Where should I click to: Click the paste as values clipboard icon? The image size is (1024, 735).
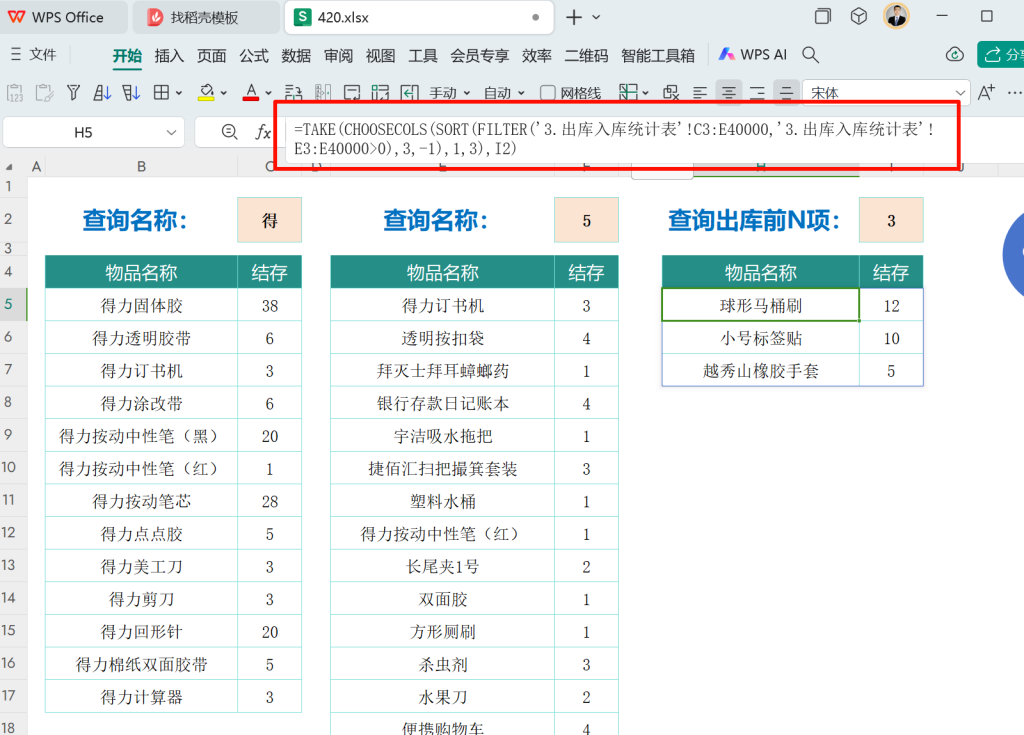pos(15,93)
